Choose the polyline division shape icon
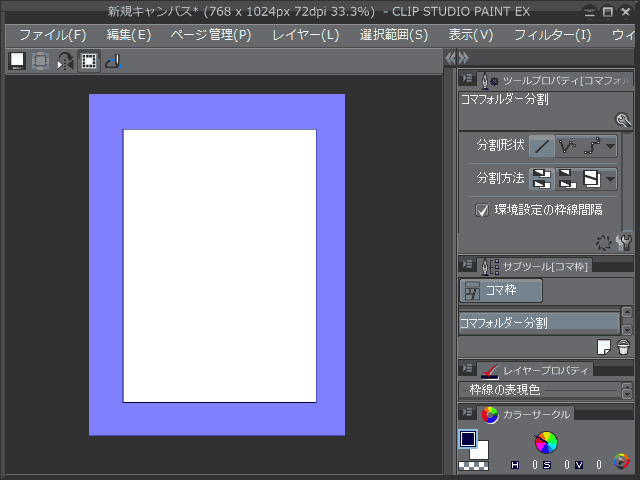640x480 pixels. click(x=567, y=146)
